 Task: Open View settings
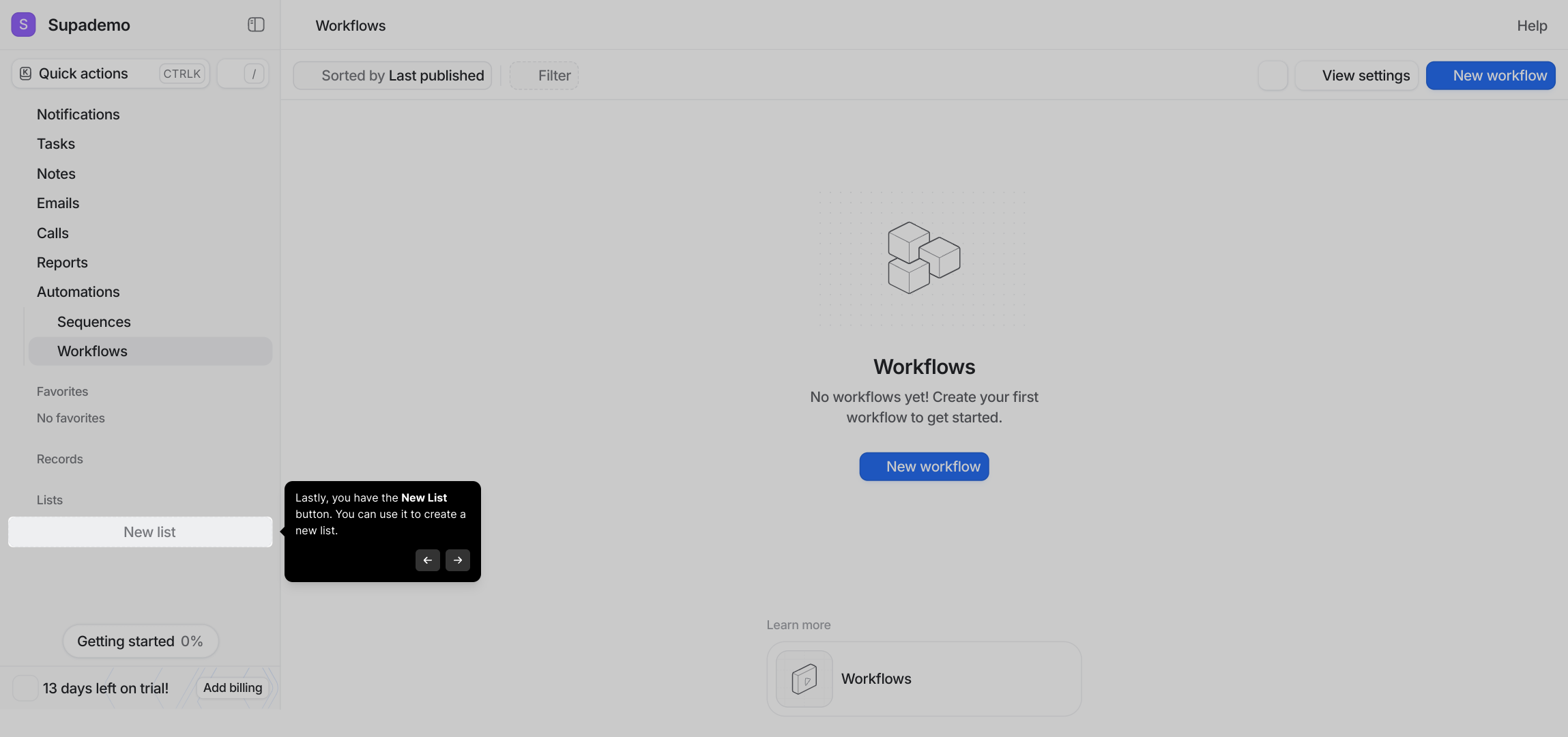[1357, 76]
